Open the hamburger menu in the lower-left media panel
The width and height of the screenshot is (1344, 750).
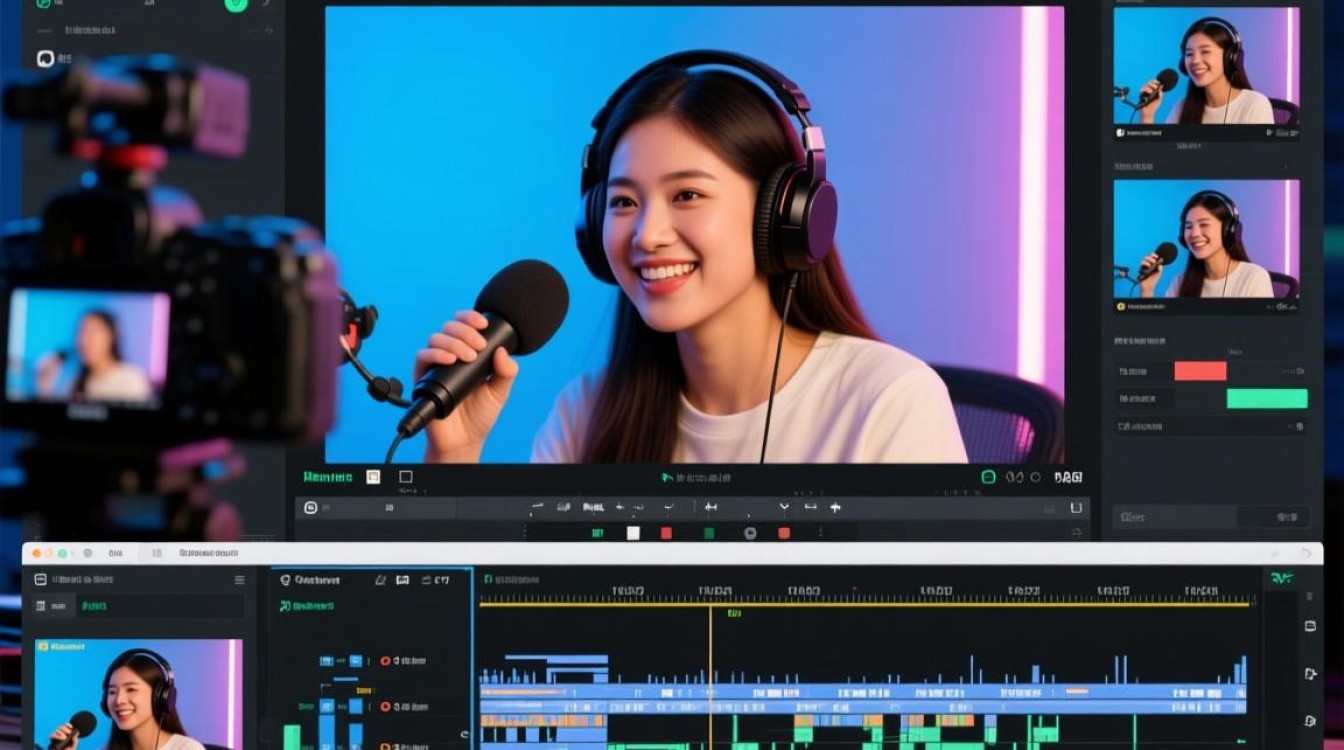tap(239, 580)
